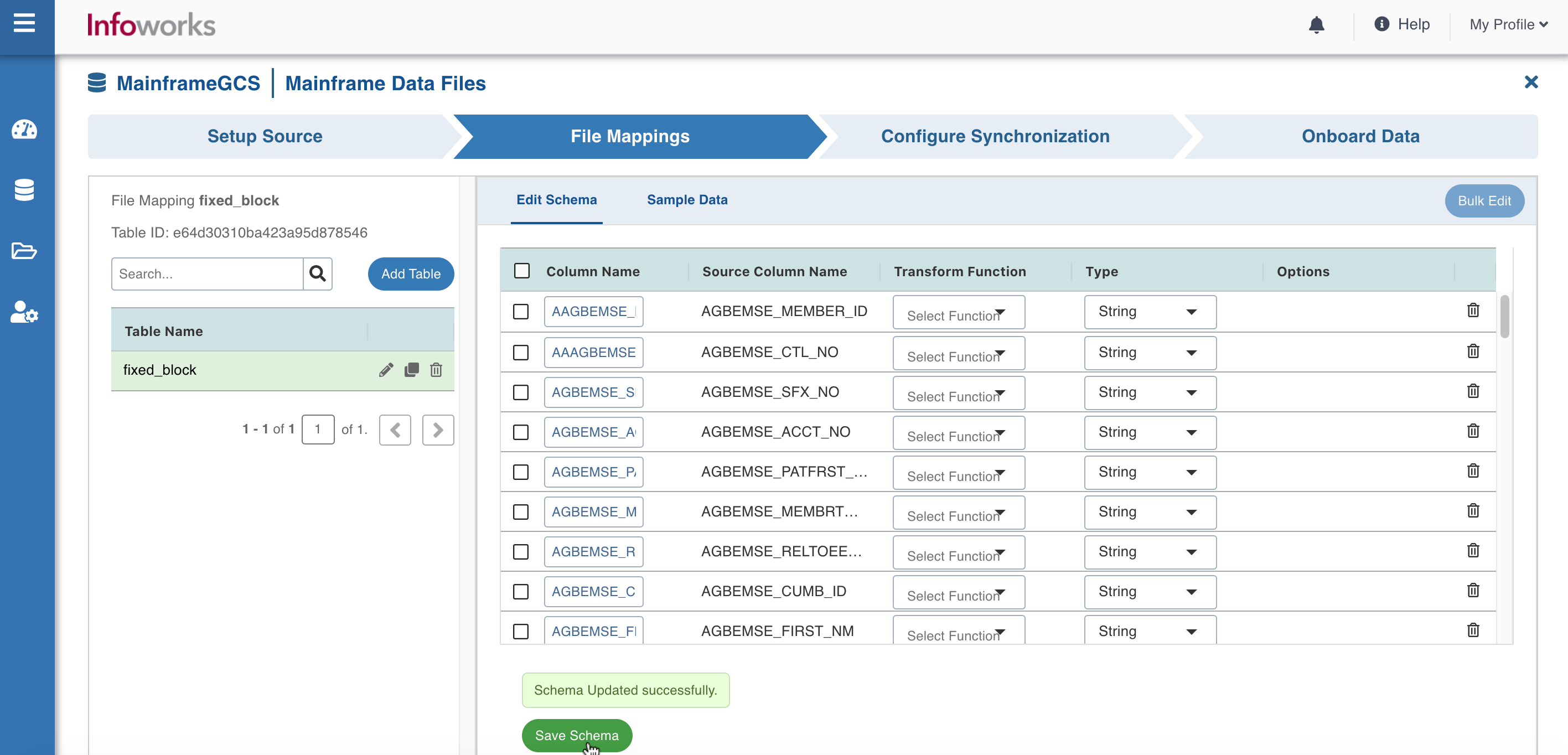
Task: Click the search magnifier button
Action: point(317,273)
